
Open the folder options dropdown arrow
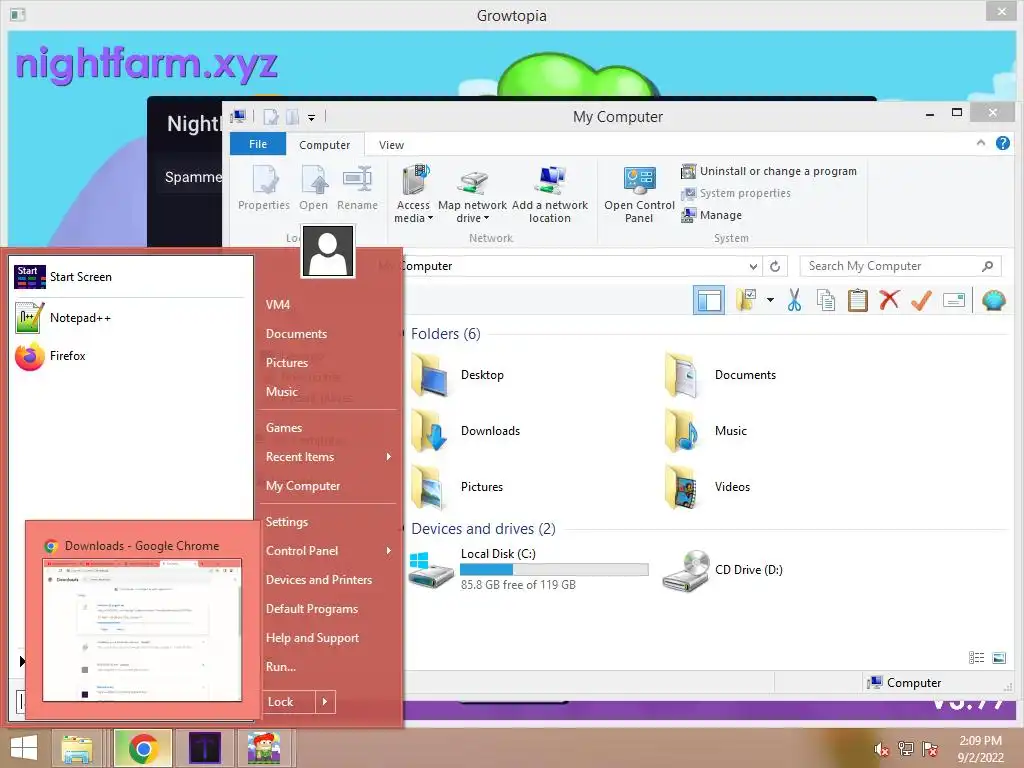[771, 300]
